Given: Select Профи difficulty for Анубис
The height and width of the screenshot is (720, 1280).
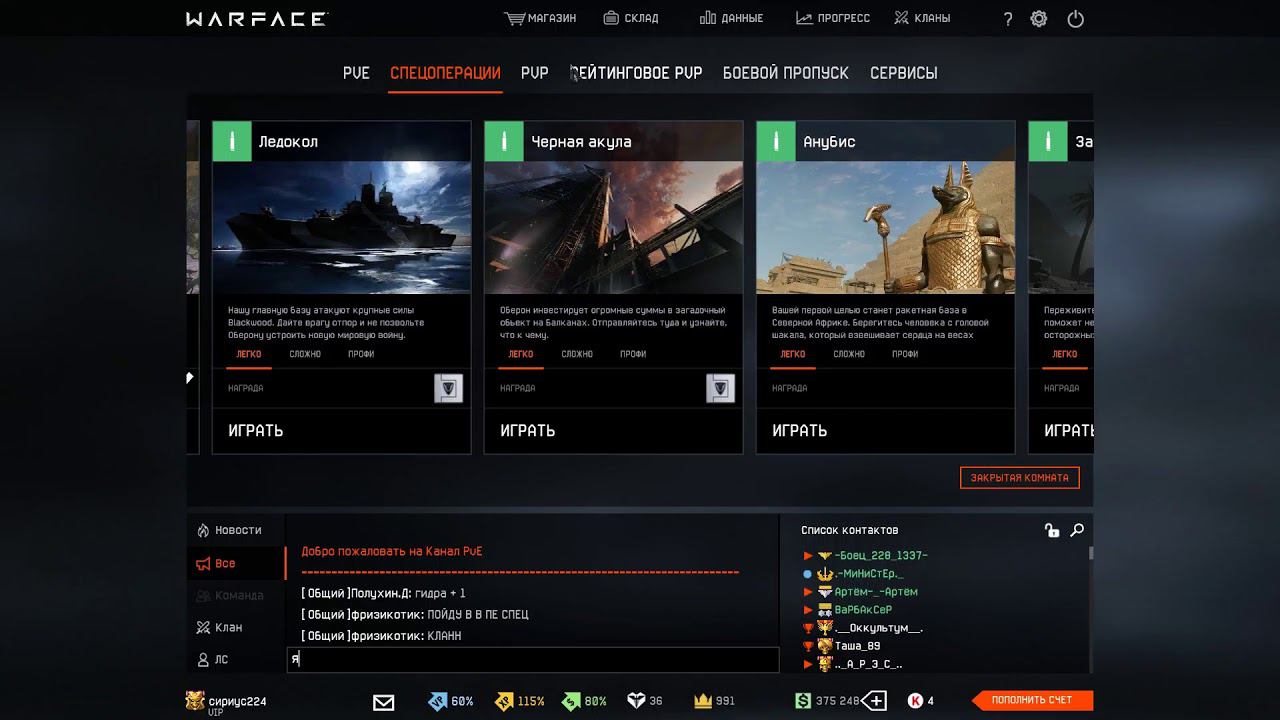Looking at the screenshot, I should click(x=905, y=354).
